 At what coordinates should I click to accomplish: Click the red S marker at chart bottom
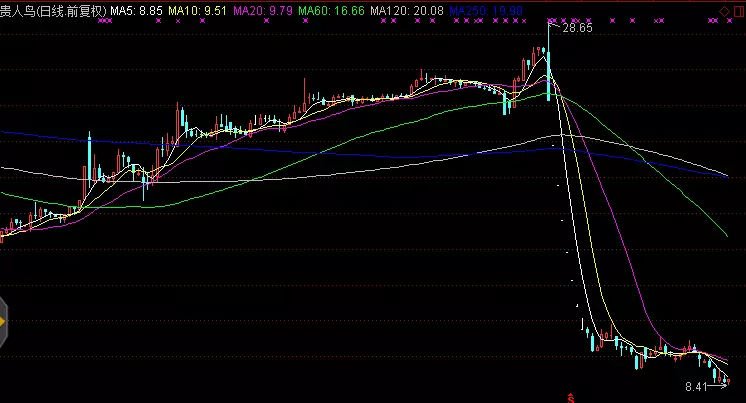tap(571, 396)
